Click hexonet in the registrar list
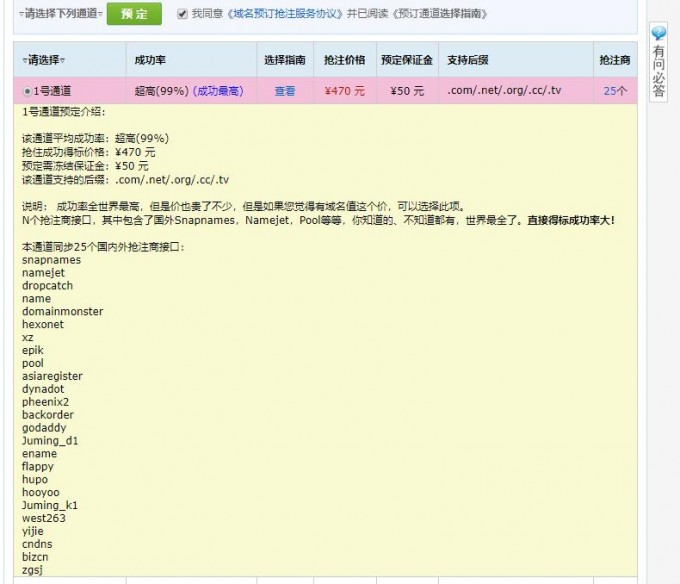Image resolution: width=680 pixels, height=584 pixels. (x=43, y=324)
